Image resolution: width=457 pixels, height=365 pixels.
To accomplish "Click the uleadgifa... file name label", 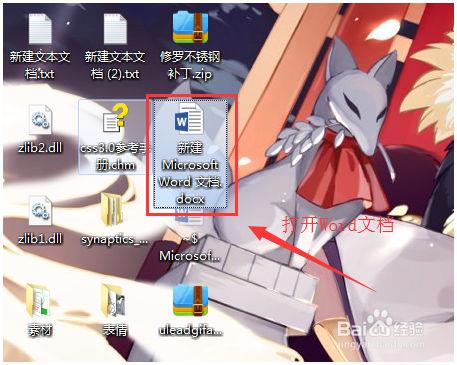I will tap(190, 330).
